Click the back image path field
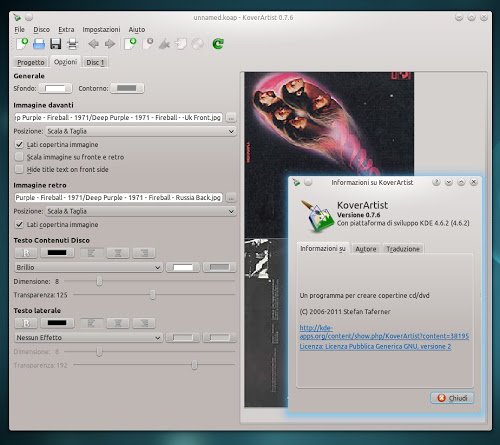 (118, 197)
